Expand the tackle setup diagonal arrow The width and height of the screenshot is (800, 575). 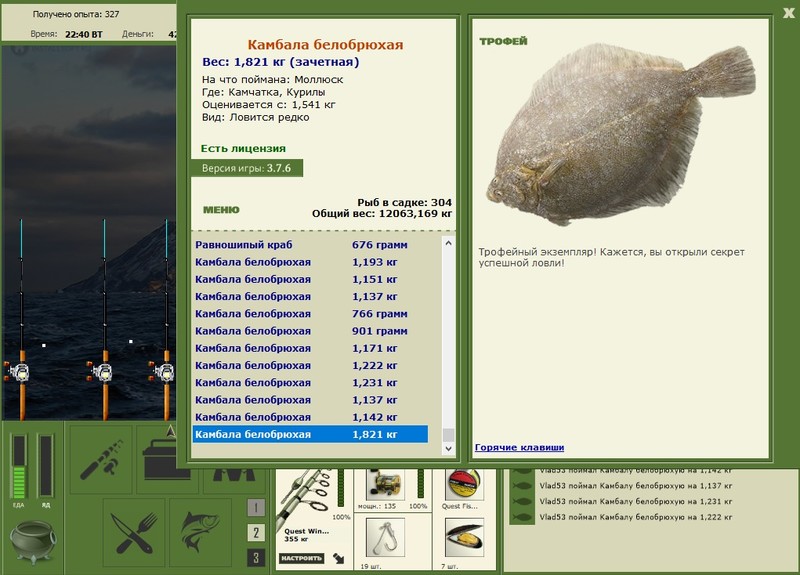(x=338, y=558)
